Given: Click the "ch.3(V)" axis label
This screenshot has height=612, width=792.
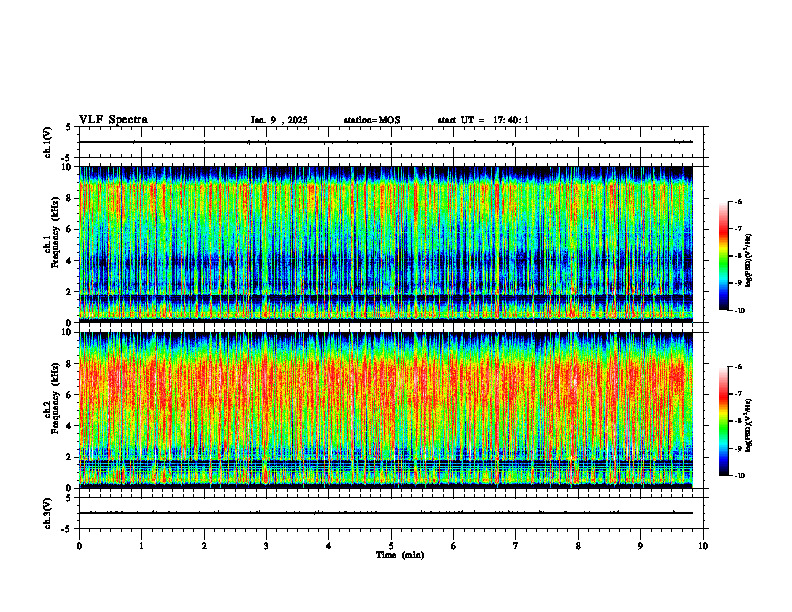Looking at the screenshot, I should coord(47,513).
